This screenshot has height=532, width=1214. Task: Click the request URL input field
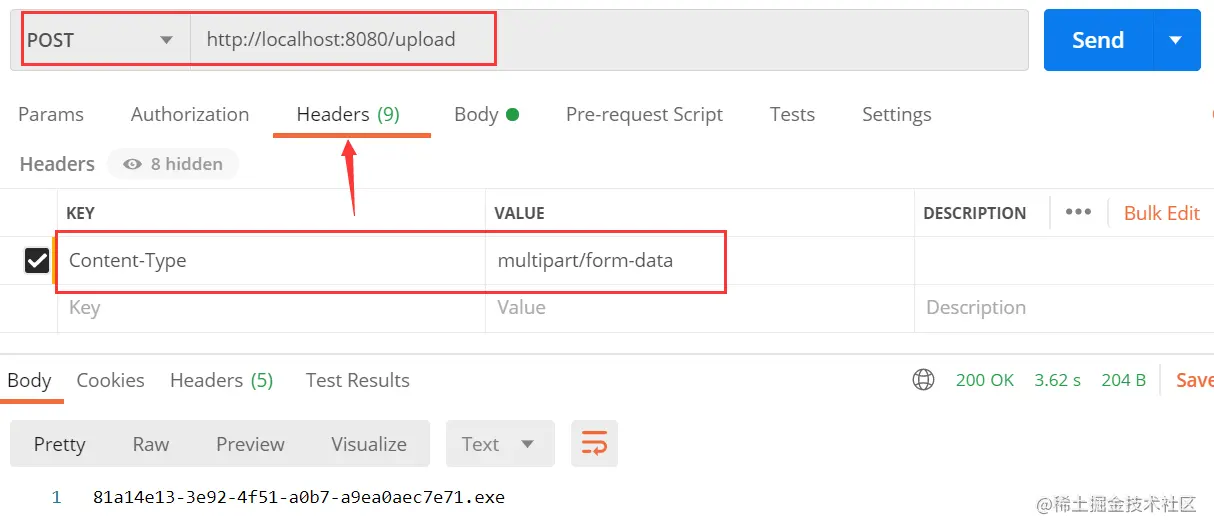point(609,40)
